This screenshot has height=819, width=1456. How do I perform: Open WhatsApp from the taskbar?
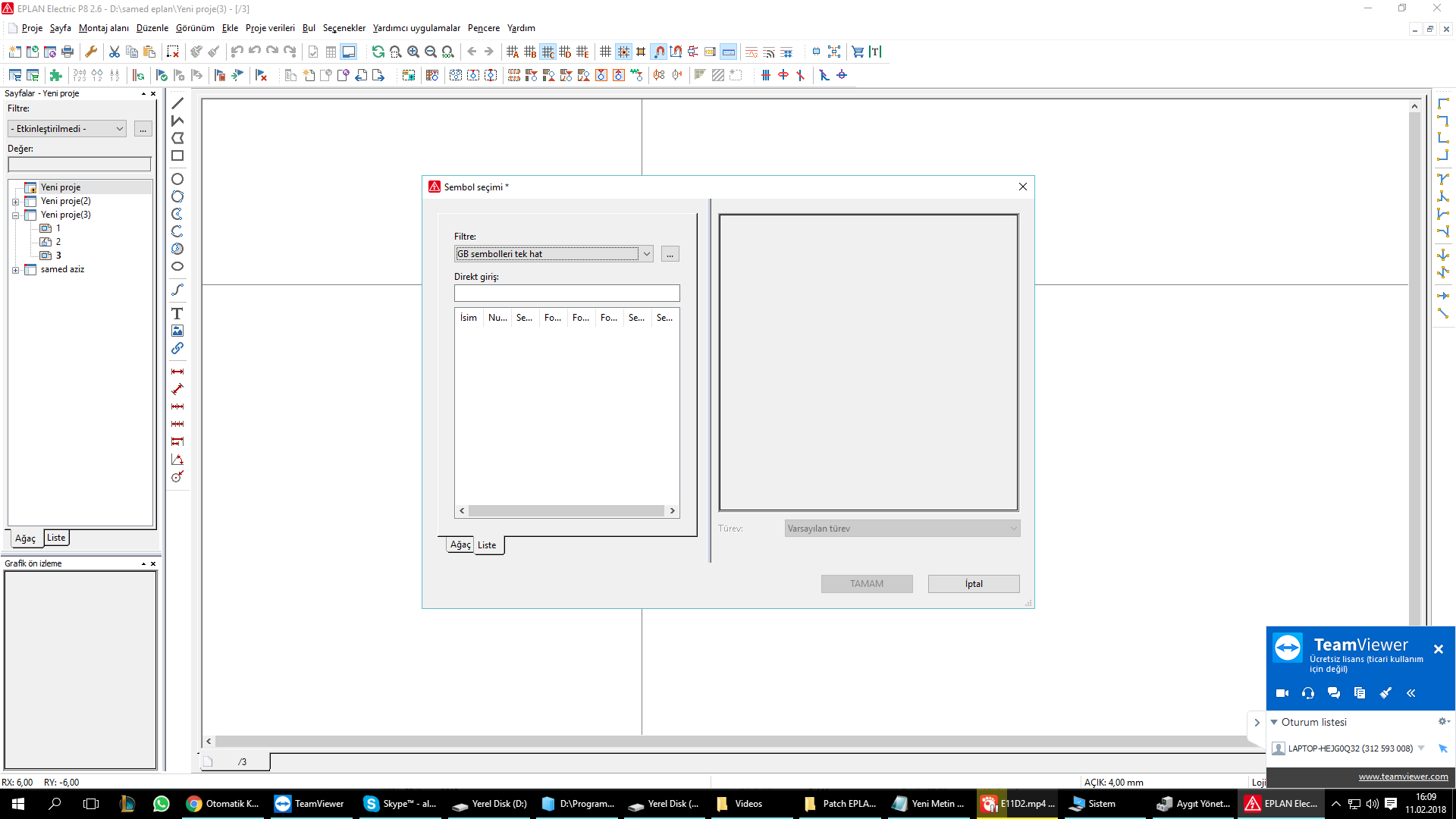pyautogui.click(x=162, y=804)
